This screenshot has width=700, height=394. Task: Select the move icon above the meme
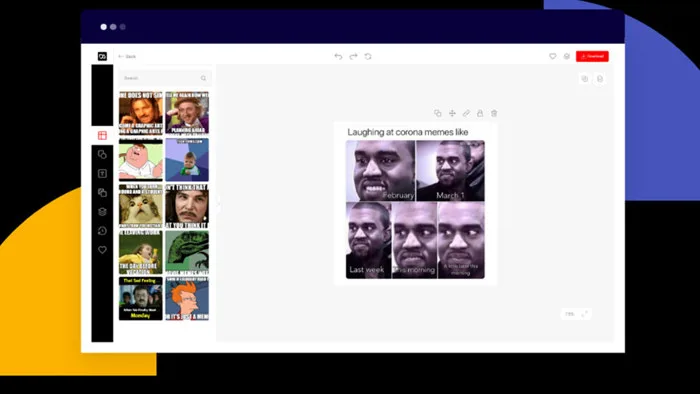(452, 113)
